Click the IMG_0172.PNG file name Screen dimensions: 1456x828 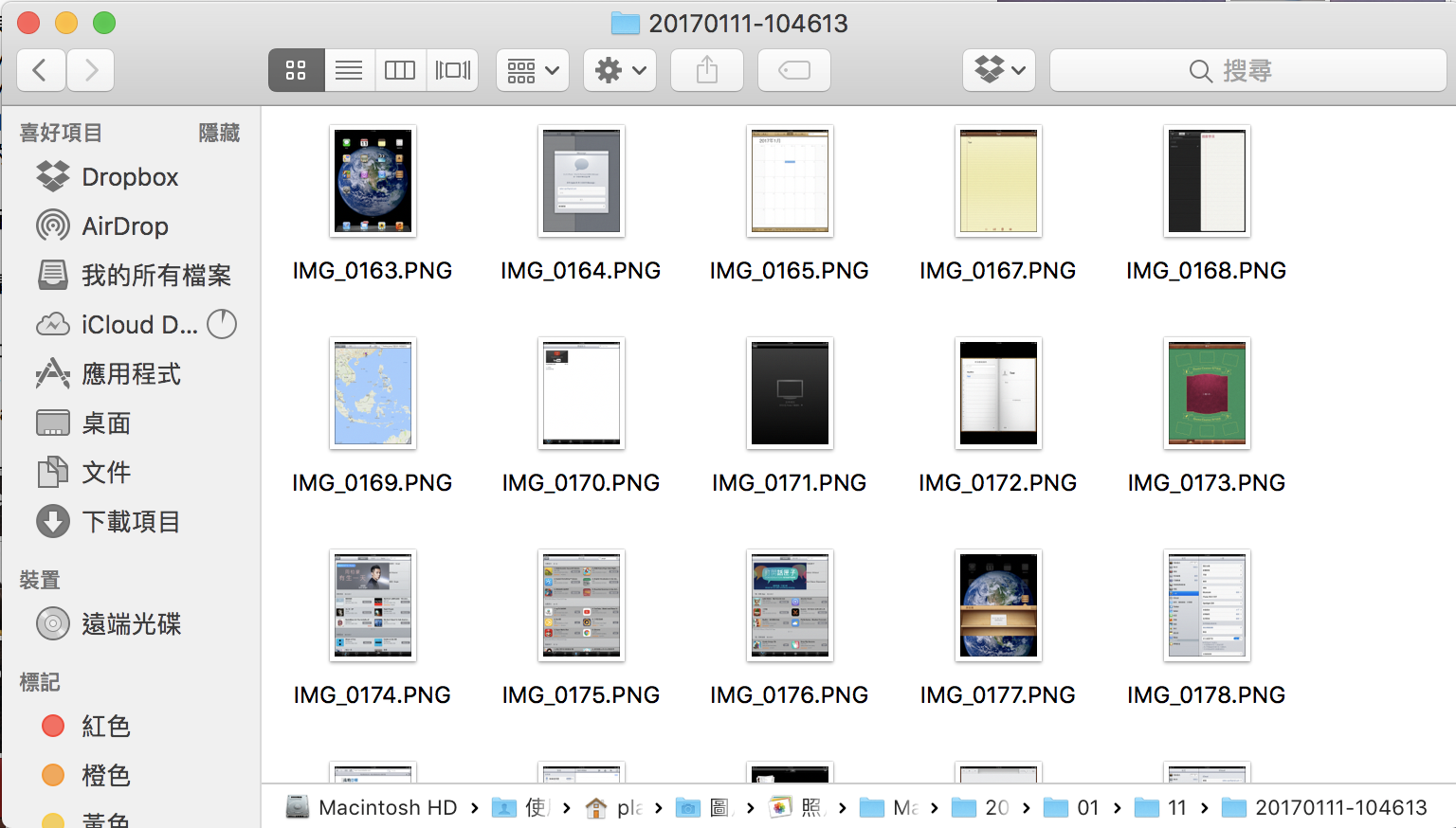tap(998, 483)
